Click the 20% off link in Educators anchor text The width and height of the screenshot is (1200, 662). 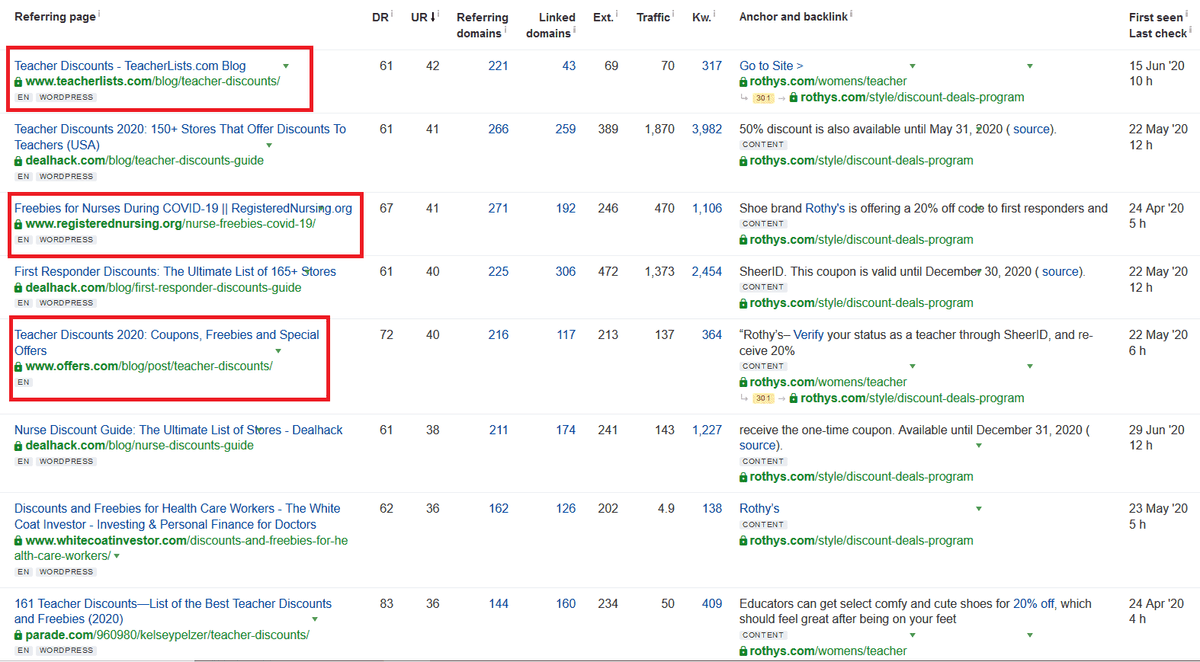click(x=1035, y=603)
